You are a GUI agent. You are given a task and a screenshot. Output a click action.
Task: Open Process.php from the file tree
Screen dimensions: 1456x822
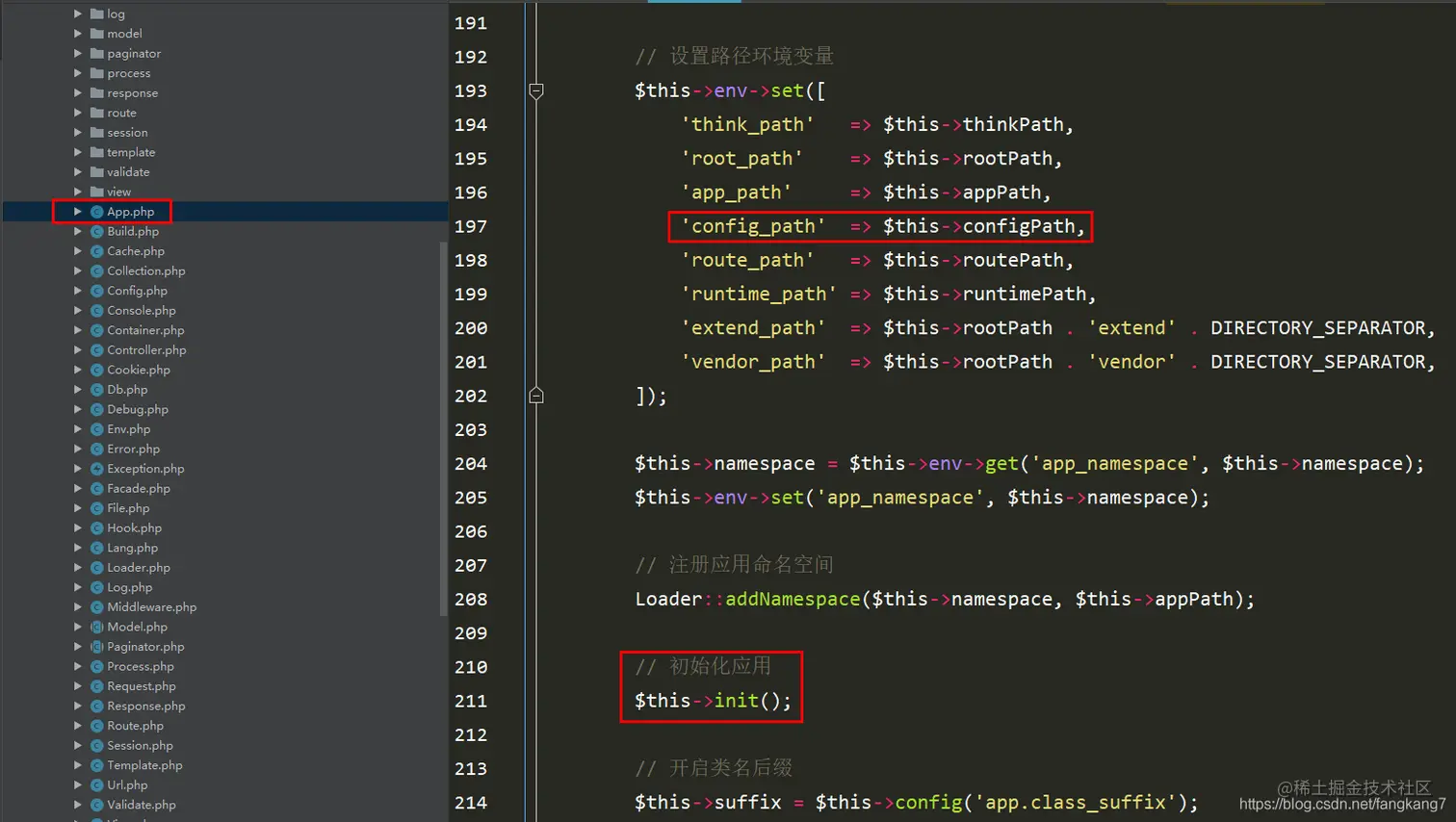[141, 666]
